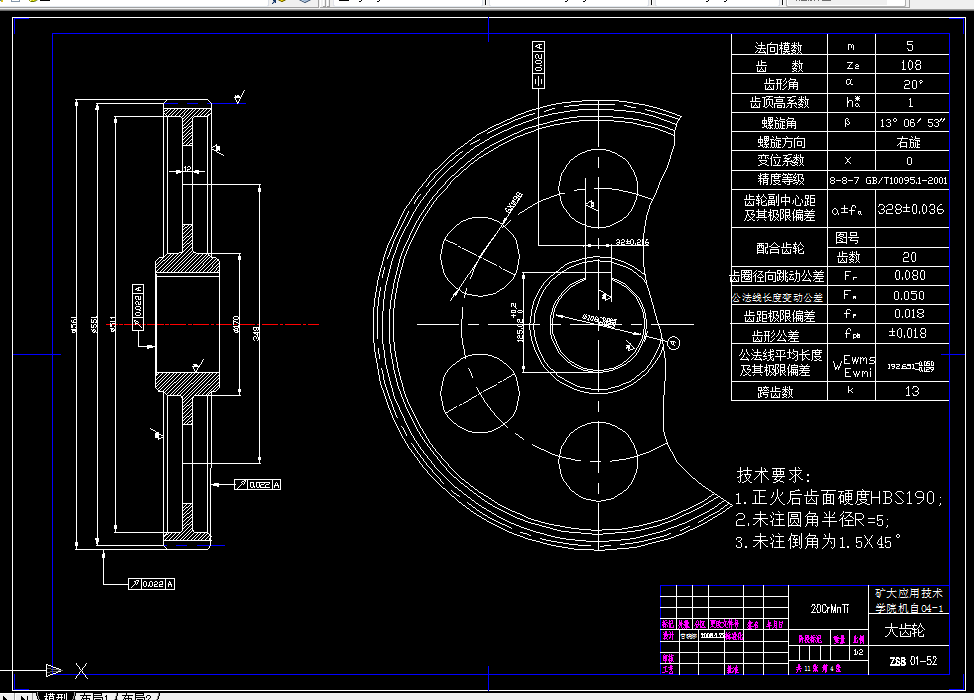Select the 齿形公差 label
This screenshot has height=700, width=974.
tap(775, 336)
